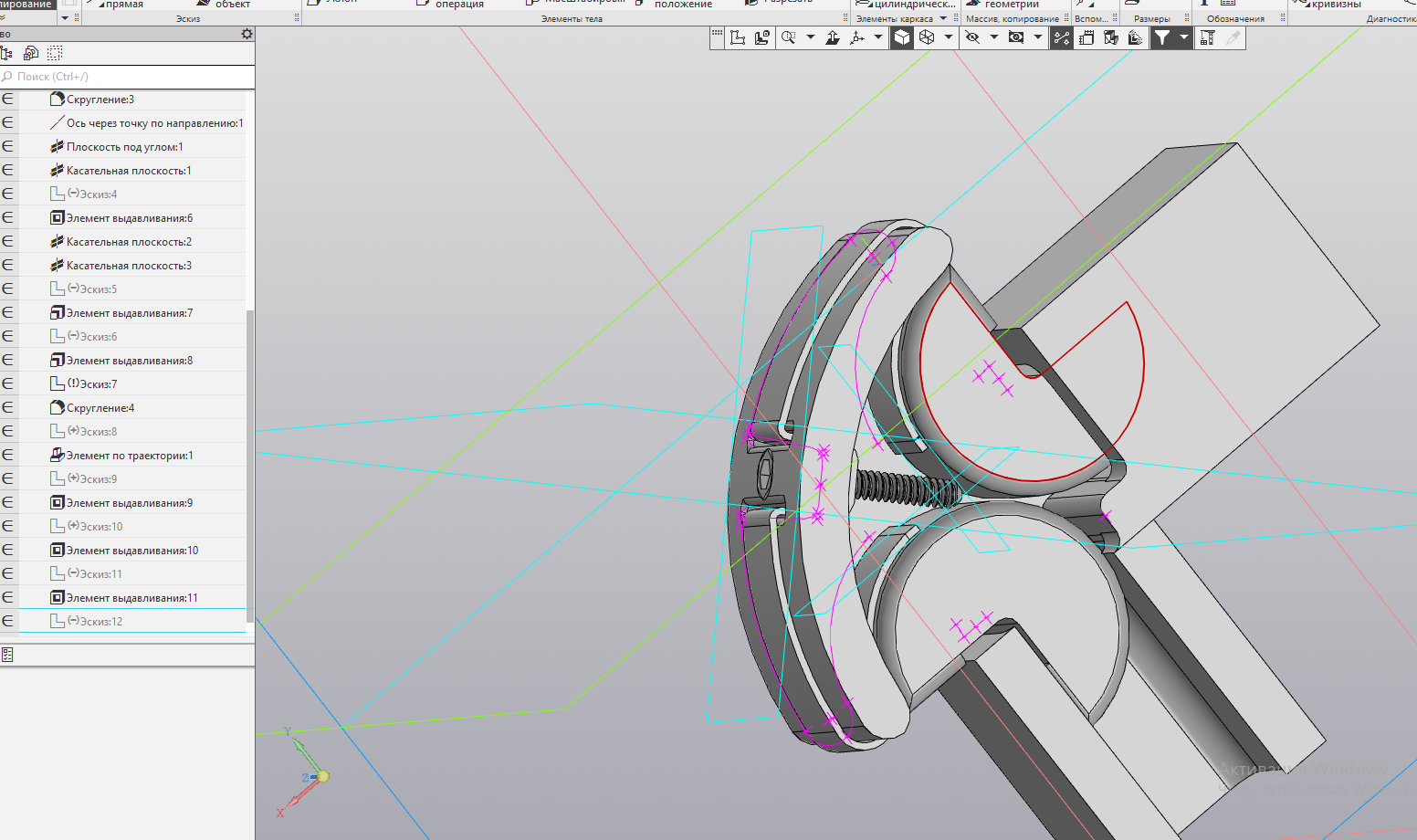Screen dimensions: 1417x840
Task: Open the selection filter funnel tool
Action: [x=1161, y=37]
